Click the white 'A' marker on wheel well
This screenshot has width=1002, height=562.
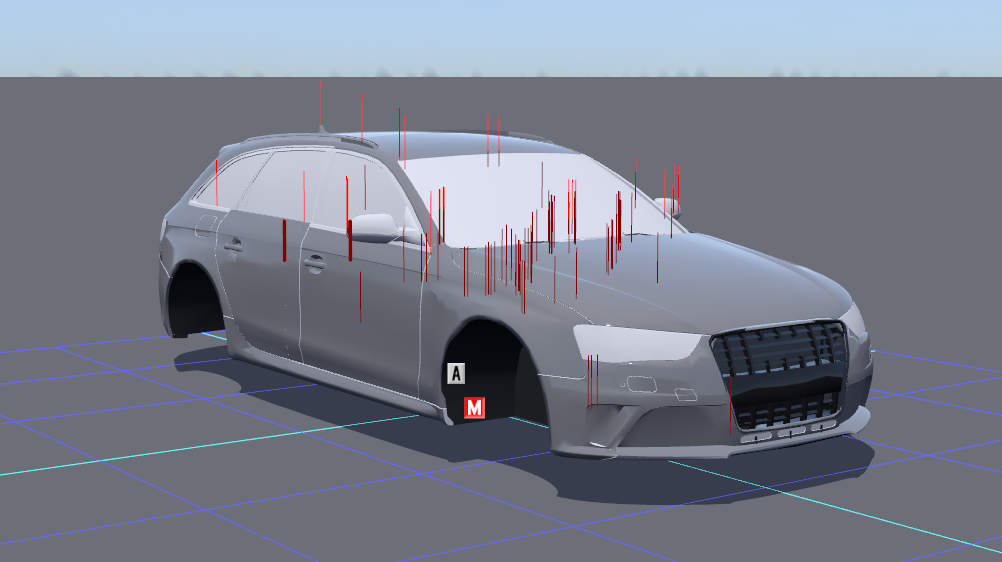click(x=456, y=373)
